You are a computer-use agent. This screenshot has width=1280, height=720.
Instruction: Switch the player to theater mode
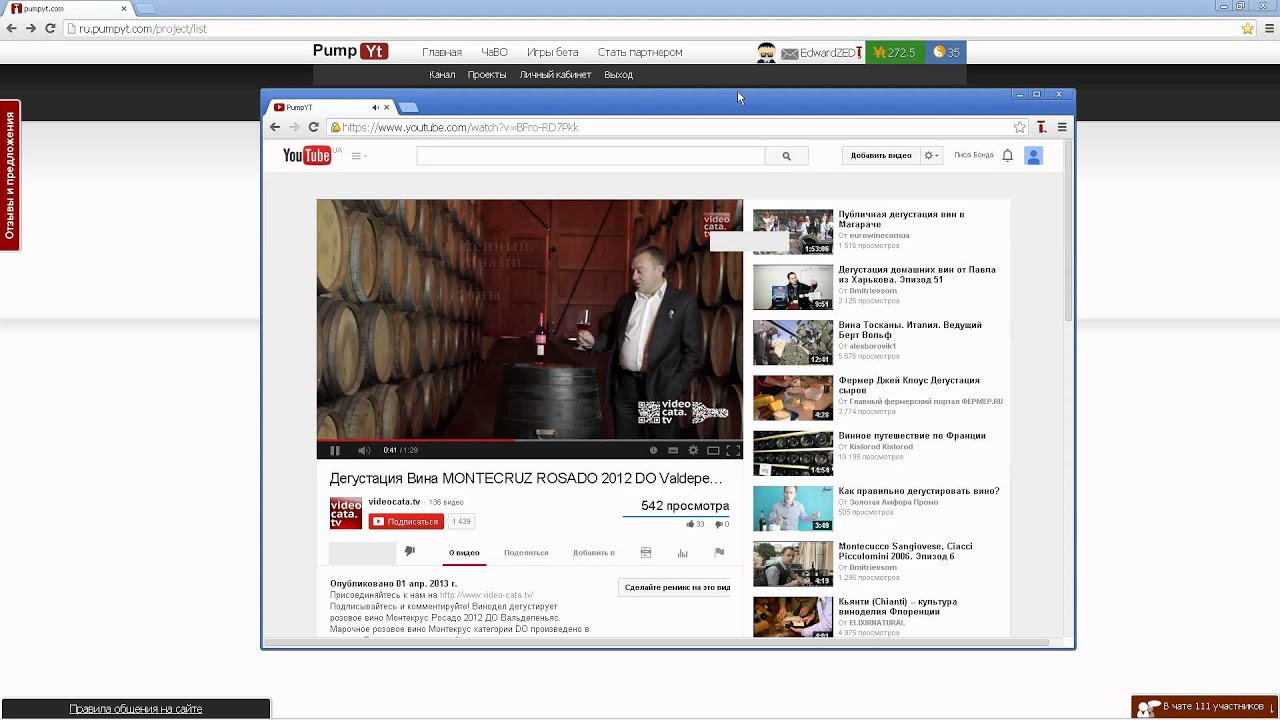[x=713, y=450]
